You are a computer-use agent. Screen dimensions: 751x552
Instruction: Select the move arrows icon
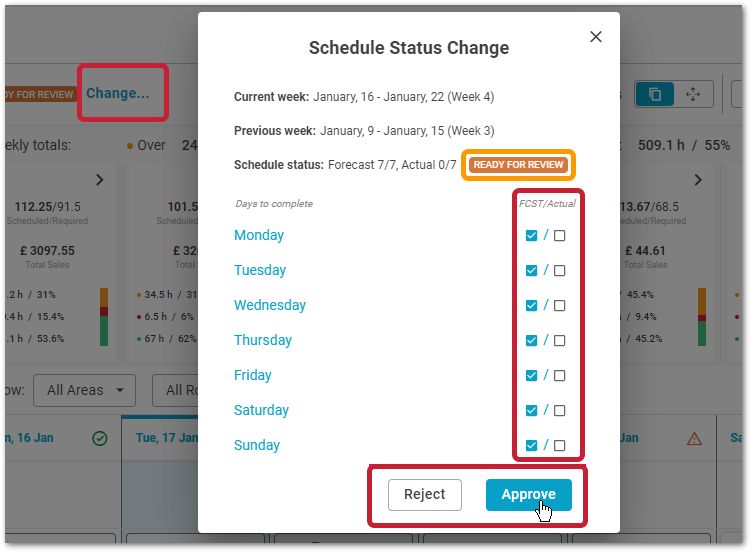(x=693, y=94)
